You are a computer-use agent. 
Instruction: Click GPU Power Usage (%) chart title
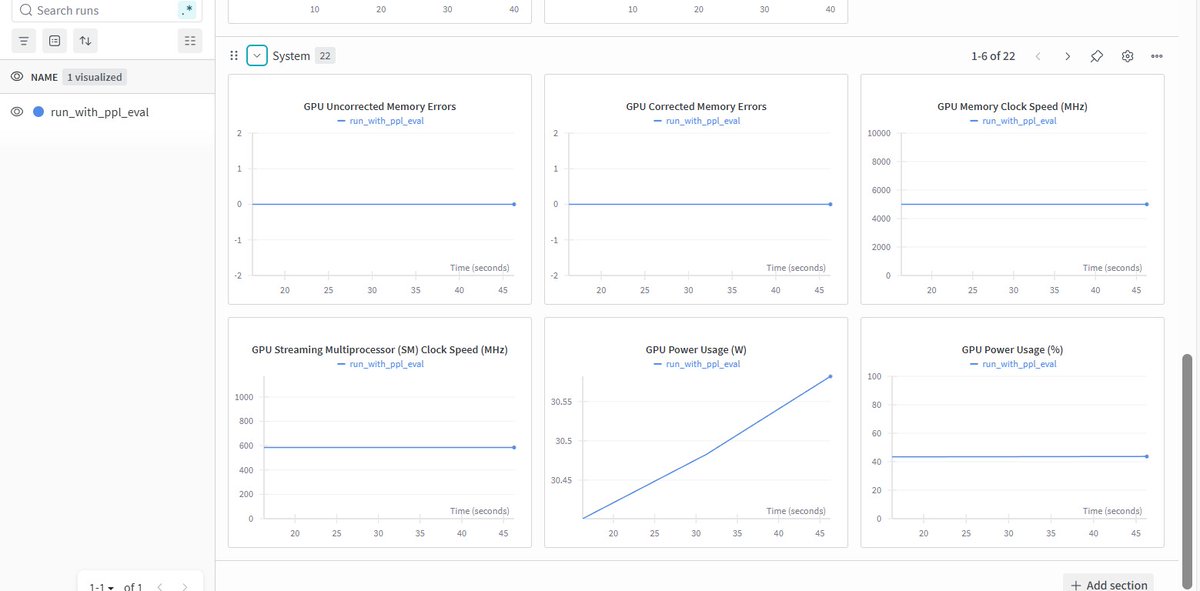coord(1012,350)
